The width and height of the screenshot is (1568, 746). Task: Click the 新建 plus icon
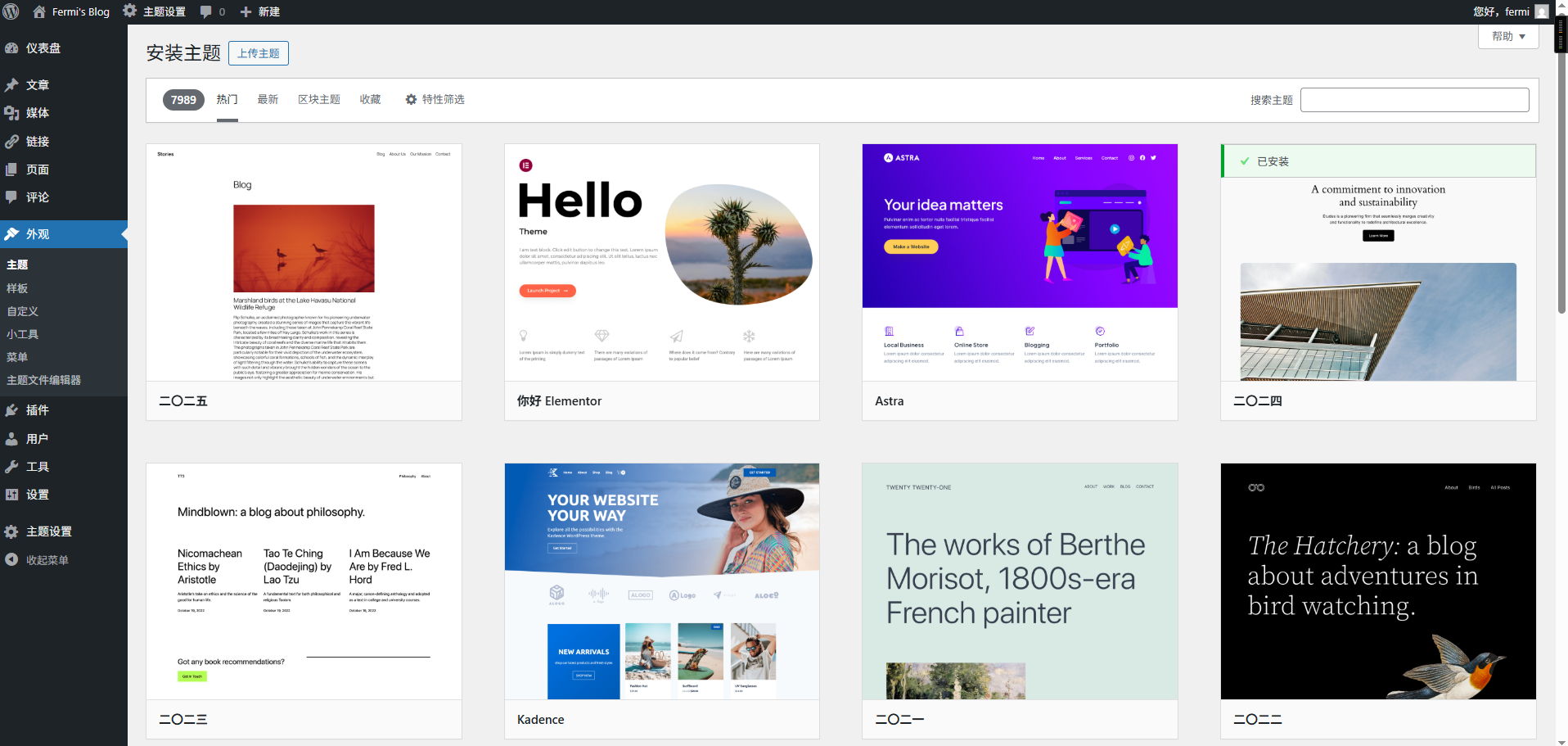tap(246, 11)
